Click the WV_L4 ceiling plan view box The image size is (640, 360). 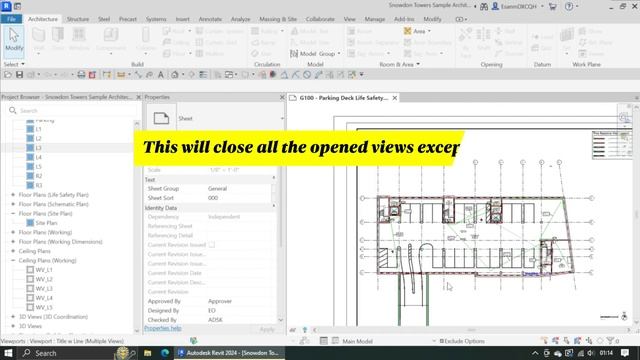(x=30, y=298)
